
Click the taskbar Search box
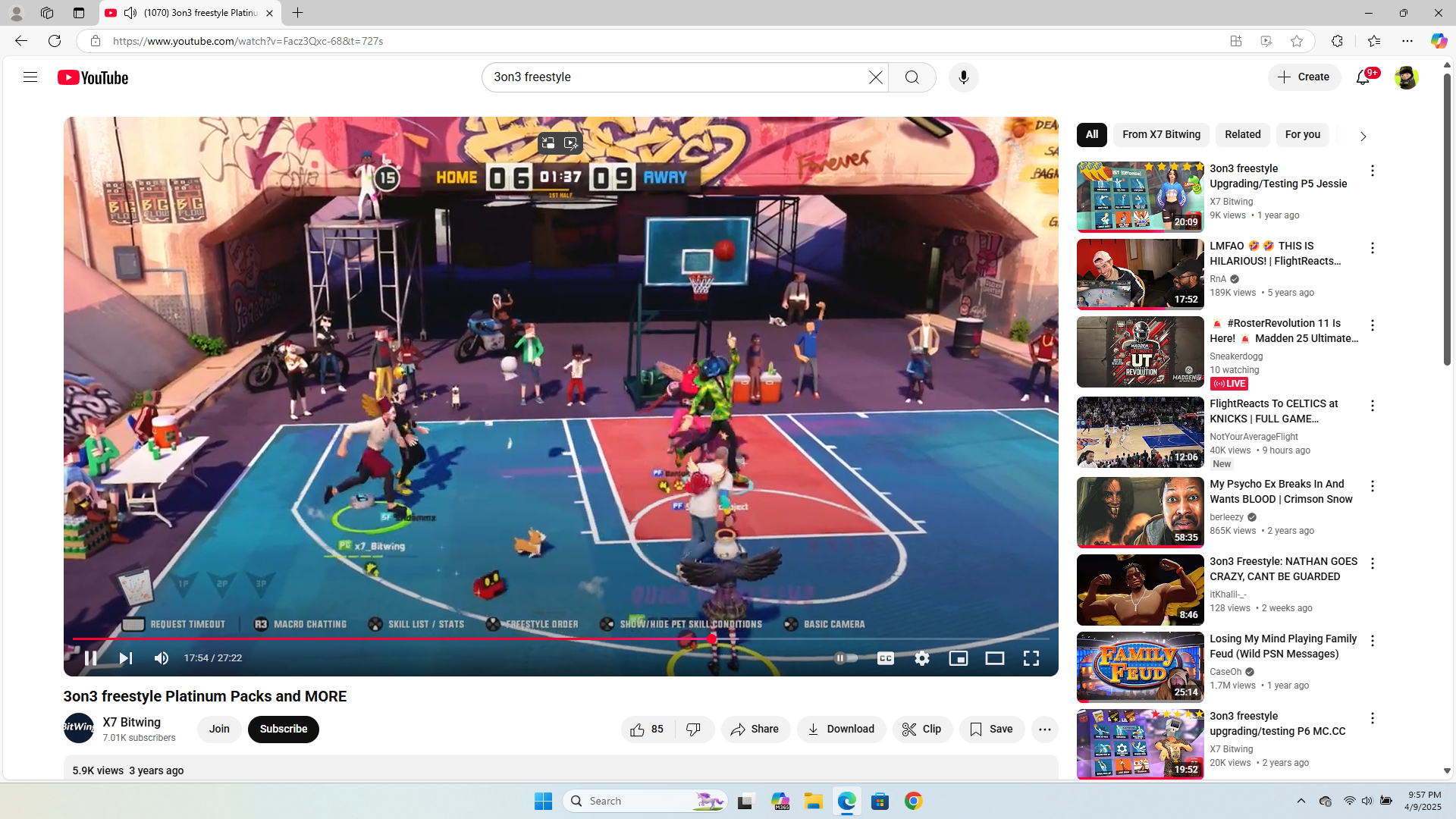645,802
